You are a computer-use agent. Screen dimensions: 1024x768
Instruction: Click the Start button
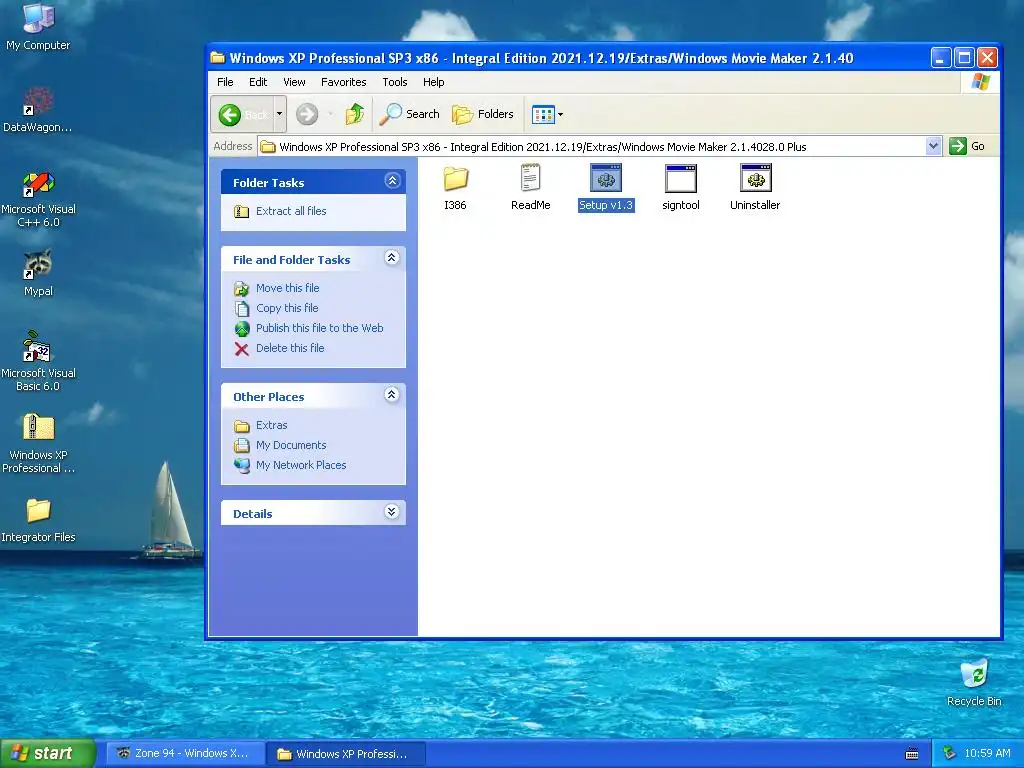pyautogui.click(x=47, y=754)
